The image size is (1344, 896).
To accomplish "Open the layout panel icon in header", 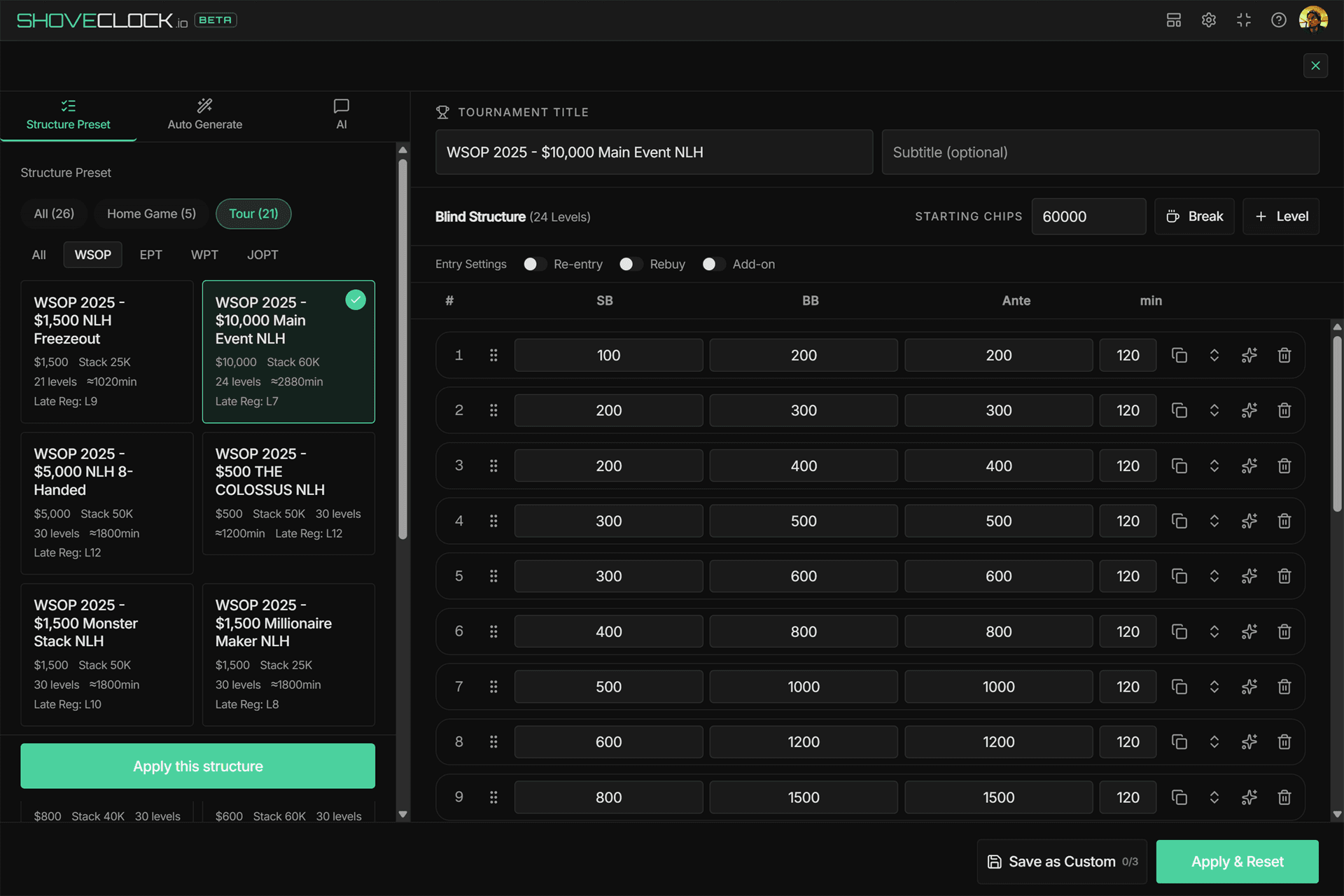I will (1174, 20).
